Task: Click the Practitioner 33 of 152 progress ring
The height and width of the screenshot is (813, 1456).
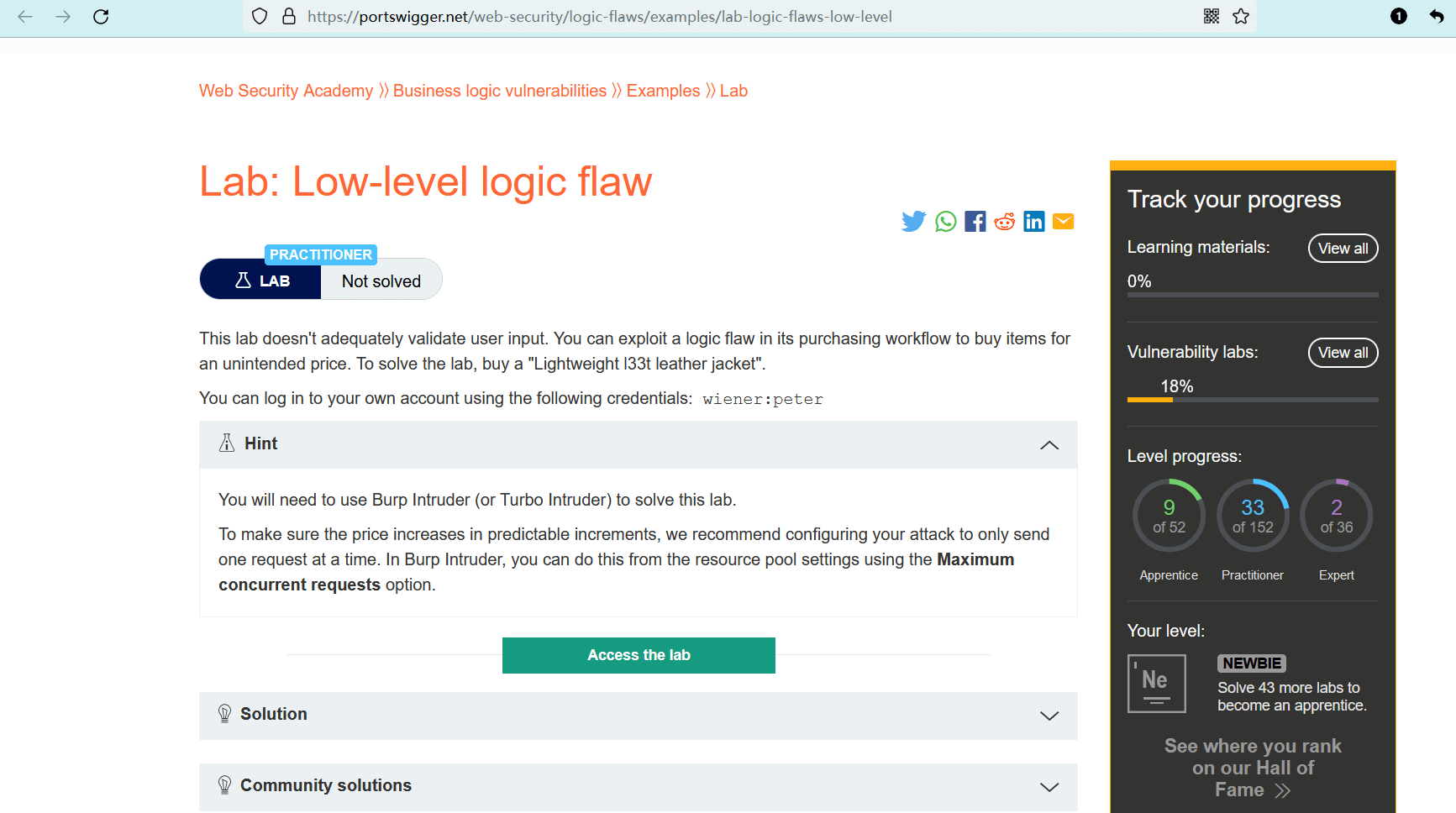Action: (x=1253, y=516)
